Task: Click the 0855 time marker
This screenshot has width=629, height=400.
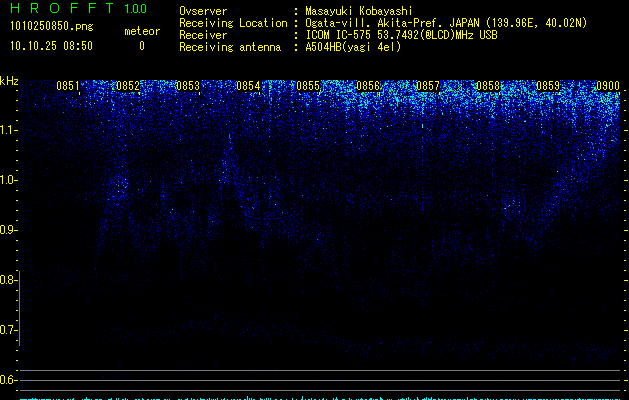Action: (x=308, y=86)
